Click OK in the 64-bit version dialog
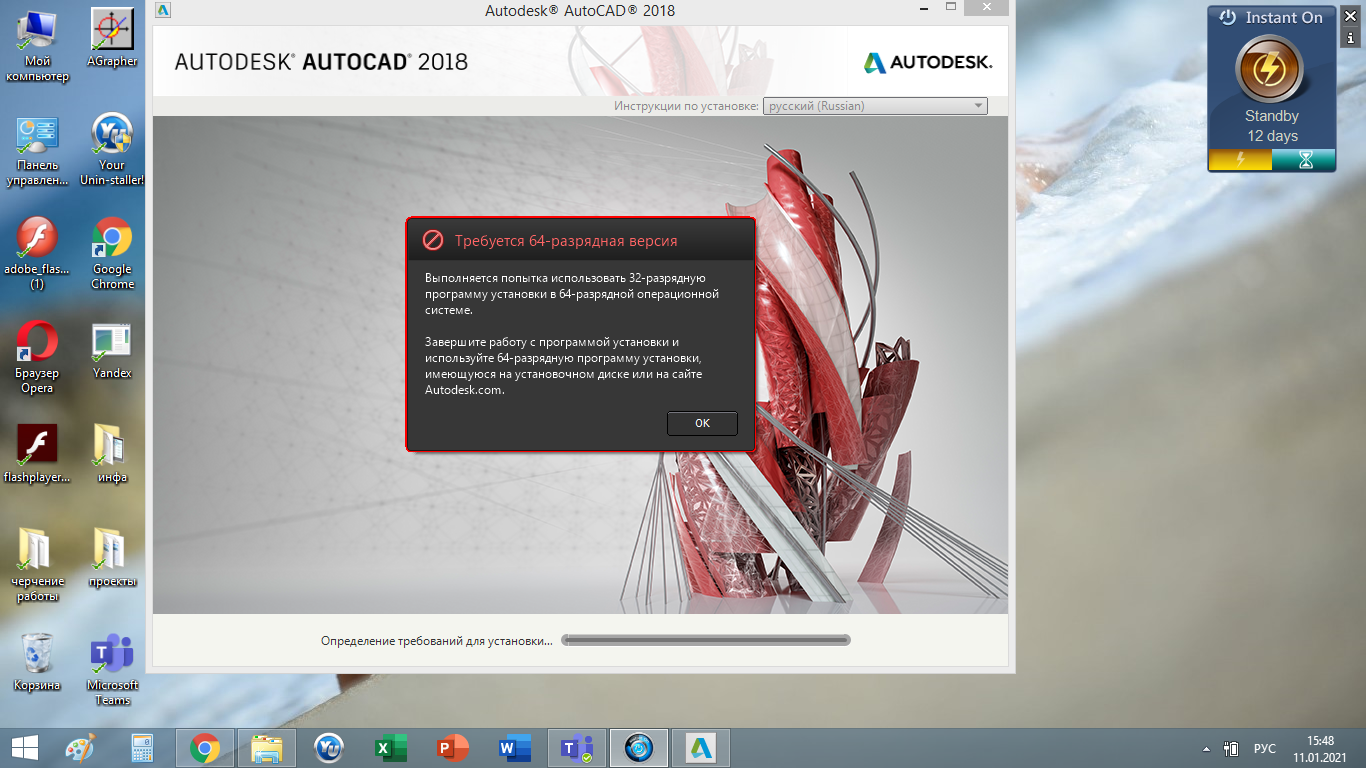1366x768 pixels. [x=702, y=423]
